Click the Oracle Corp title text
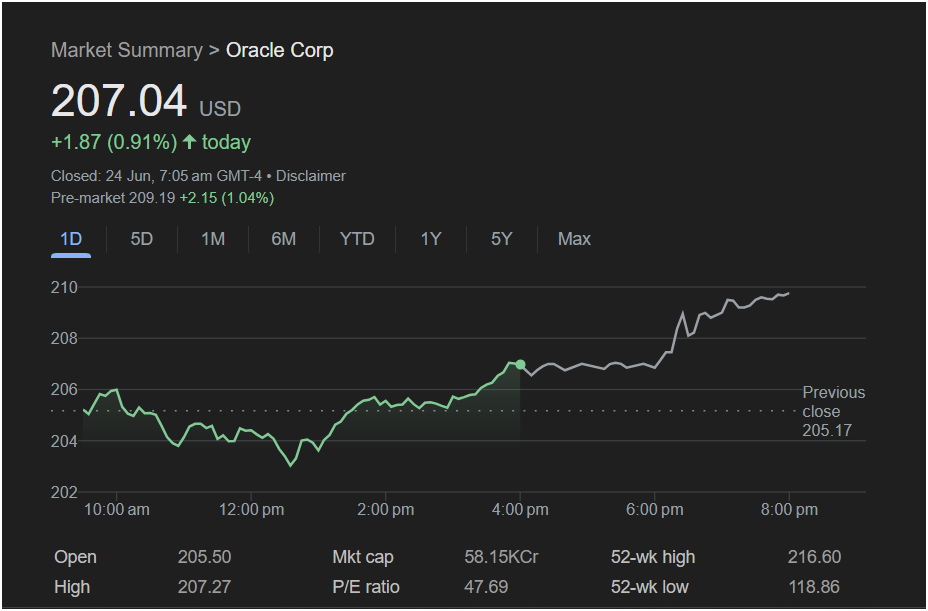928x611 pixels. click(x=279, y=50)
